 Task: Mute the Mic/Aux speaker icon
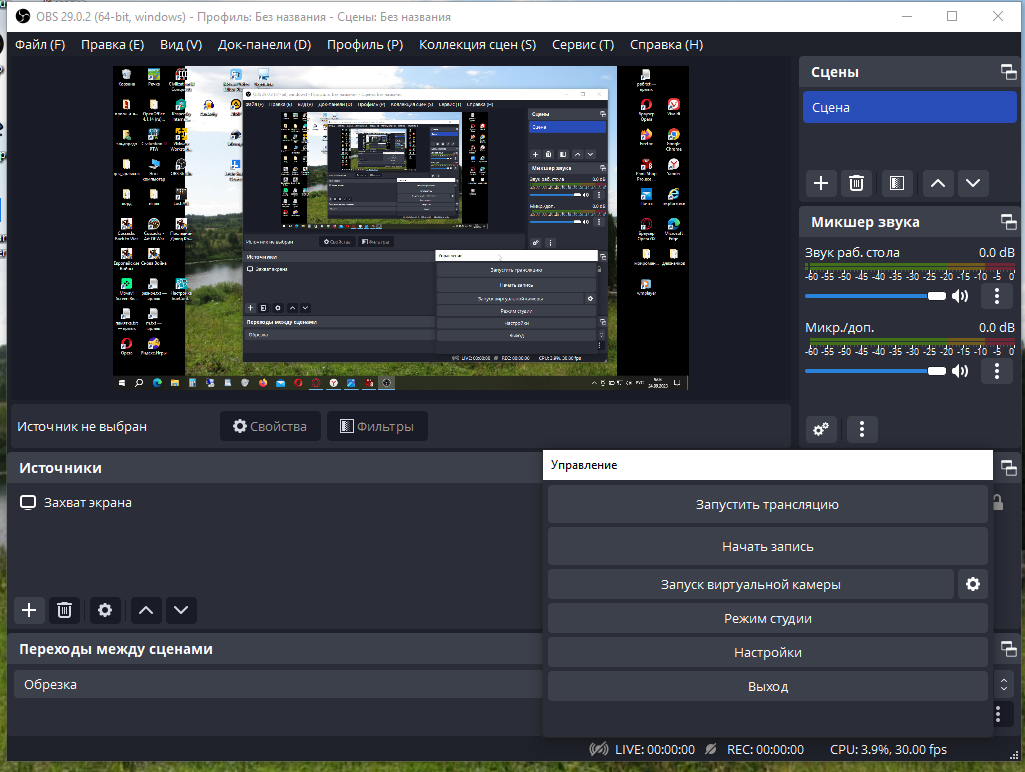960,371
